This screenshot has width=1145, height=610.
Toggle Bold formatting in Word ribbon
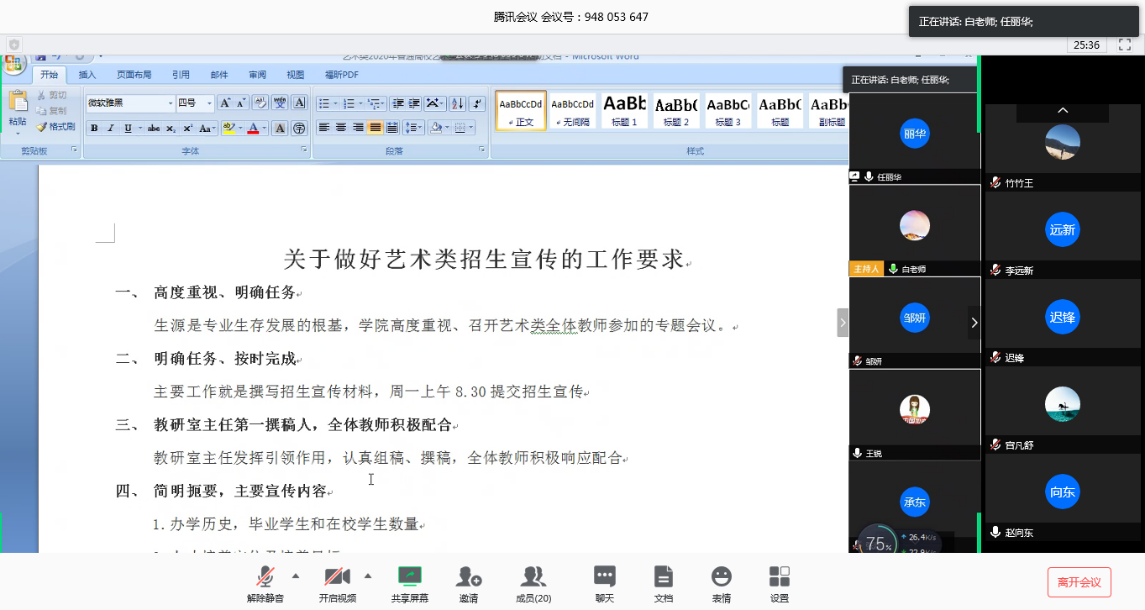pyautogui.click(x=94, y=128)
